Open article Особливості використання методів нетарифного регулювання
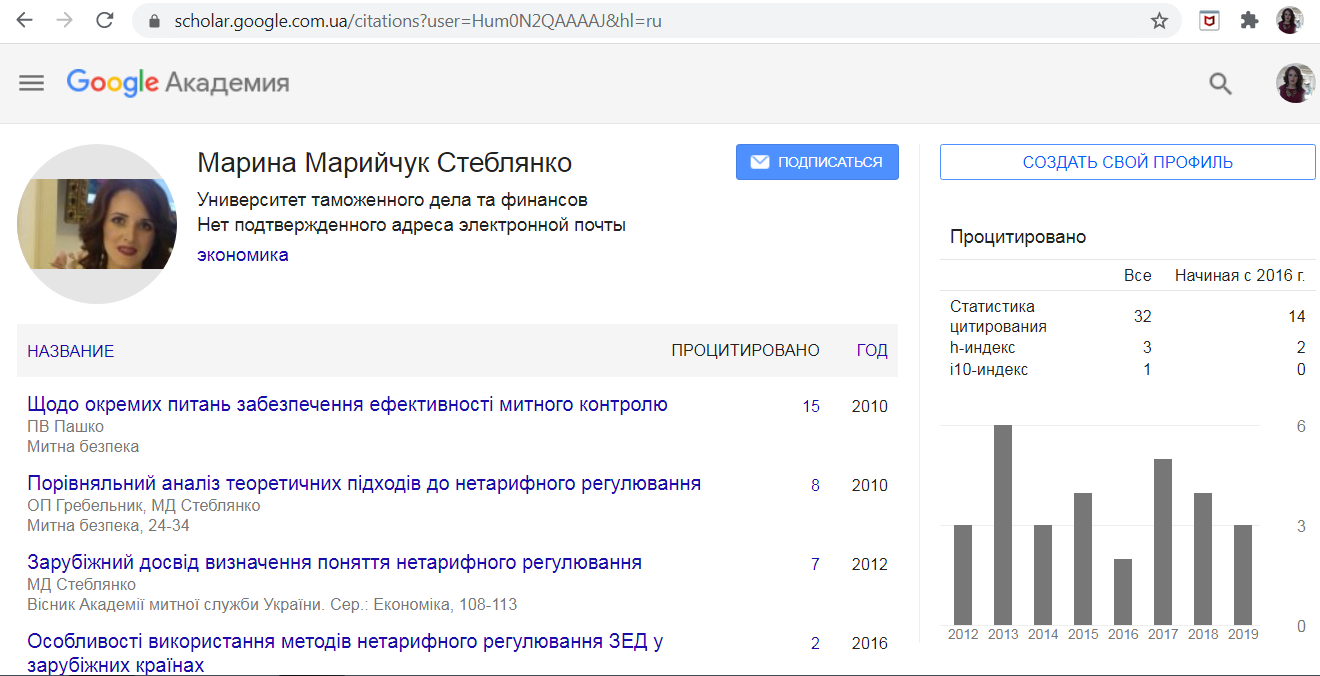 click(x=345, y=653)
